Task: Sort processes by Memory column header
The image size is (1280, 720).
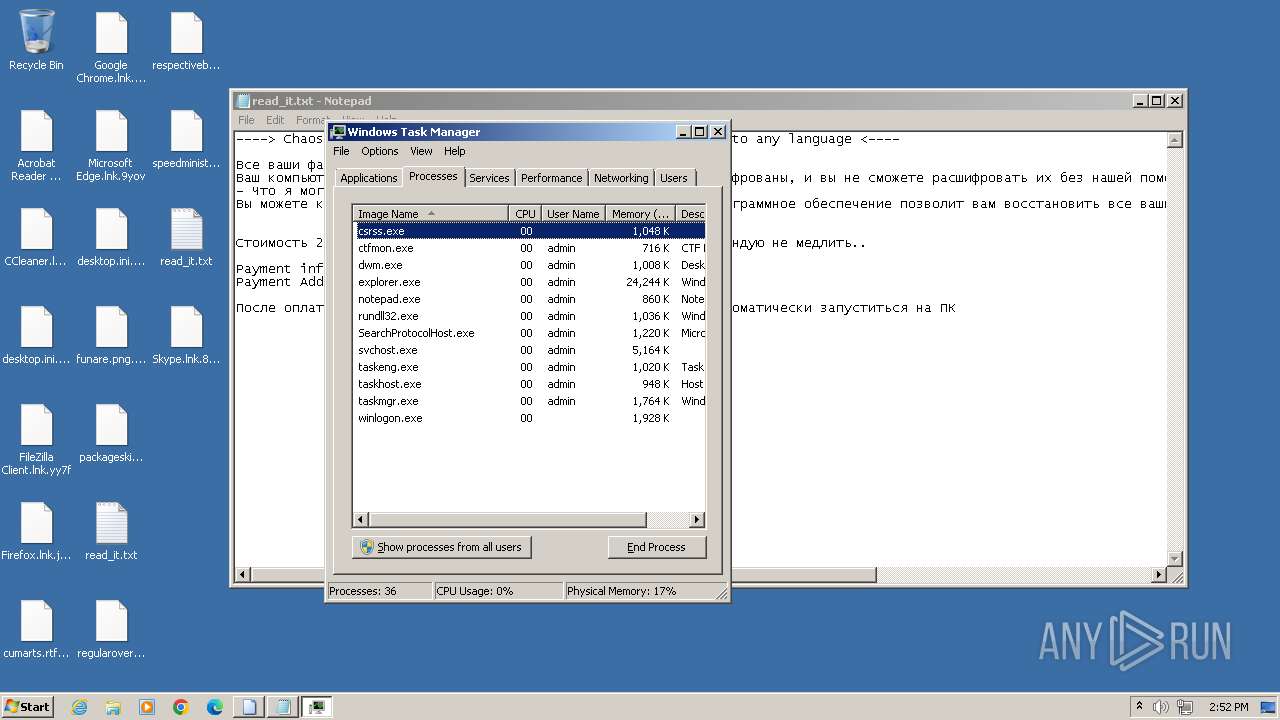Action: click(x=640, y=213)
